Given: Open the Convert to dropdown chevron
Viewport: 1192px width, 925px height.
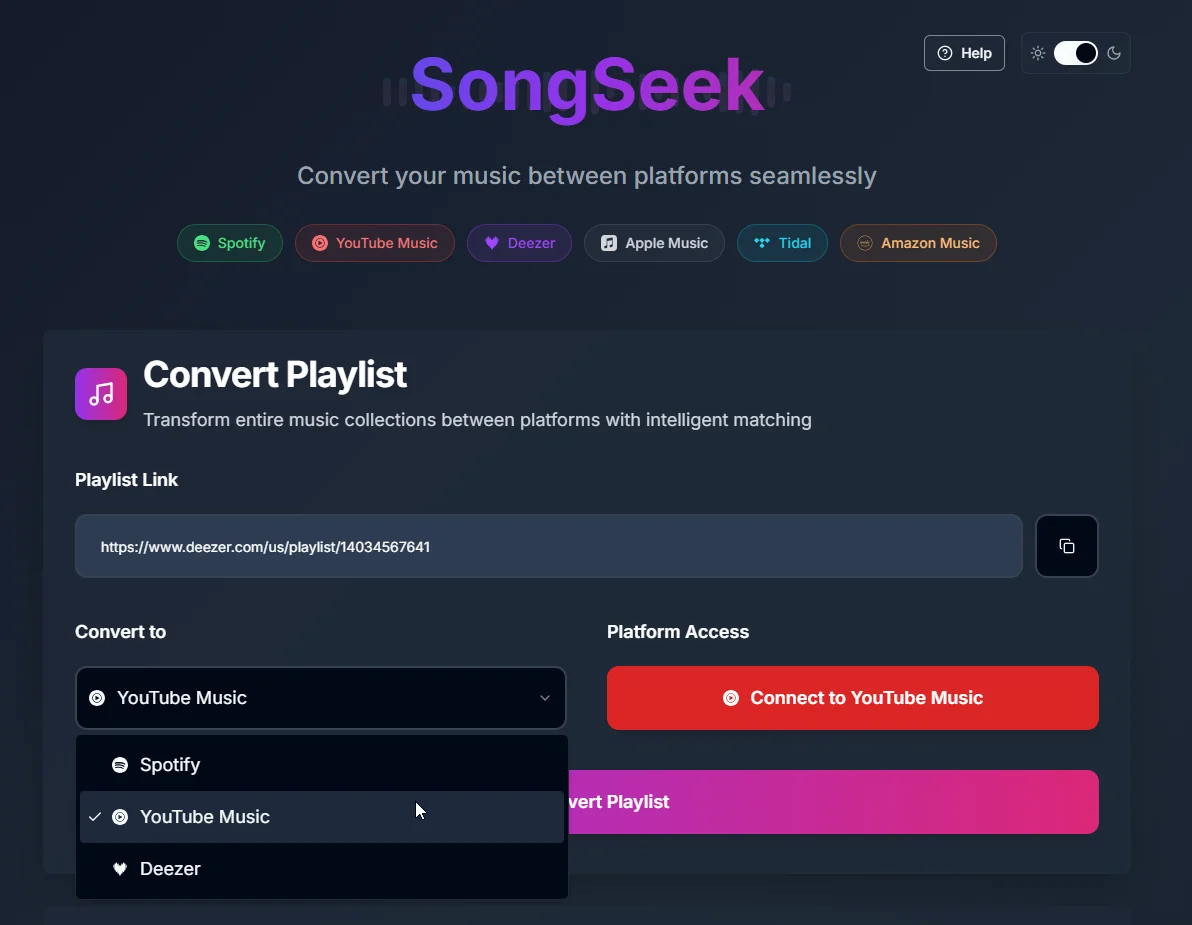Looking at the screenshot, I should click(x=545, y=698).
